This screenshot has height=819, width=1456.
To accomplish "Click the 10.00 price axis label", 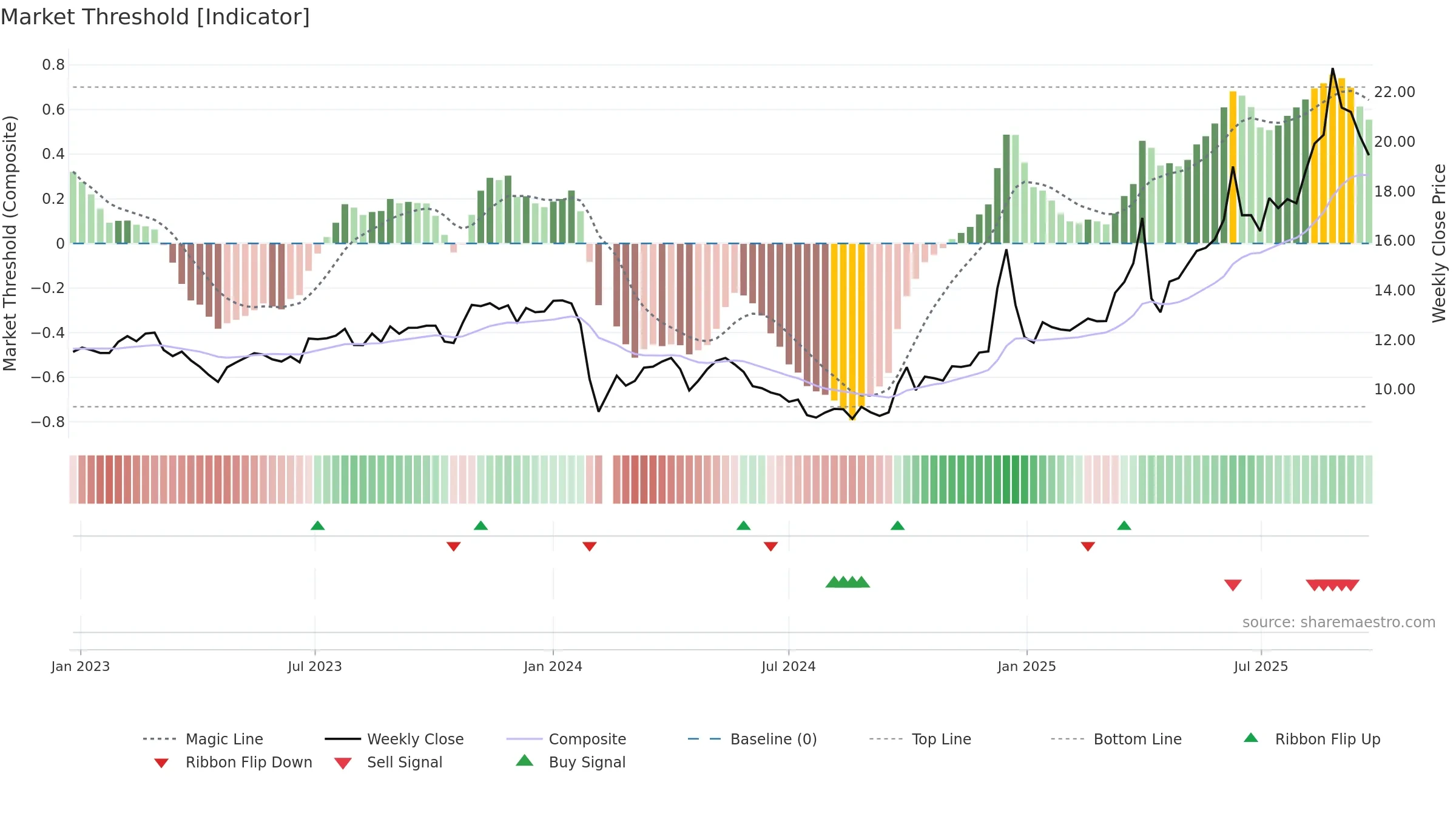I will (x=1395, y=389).
